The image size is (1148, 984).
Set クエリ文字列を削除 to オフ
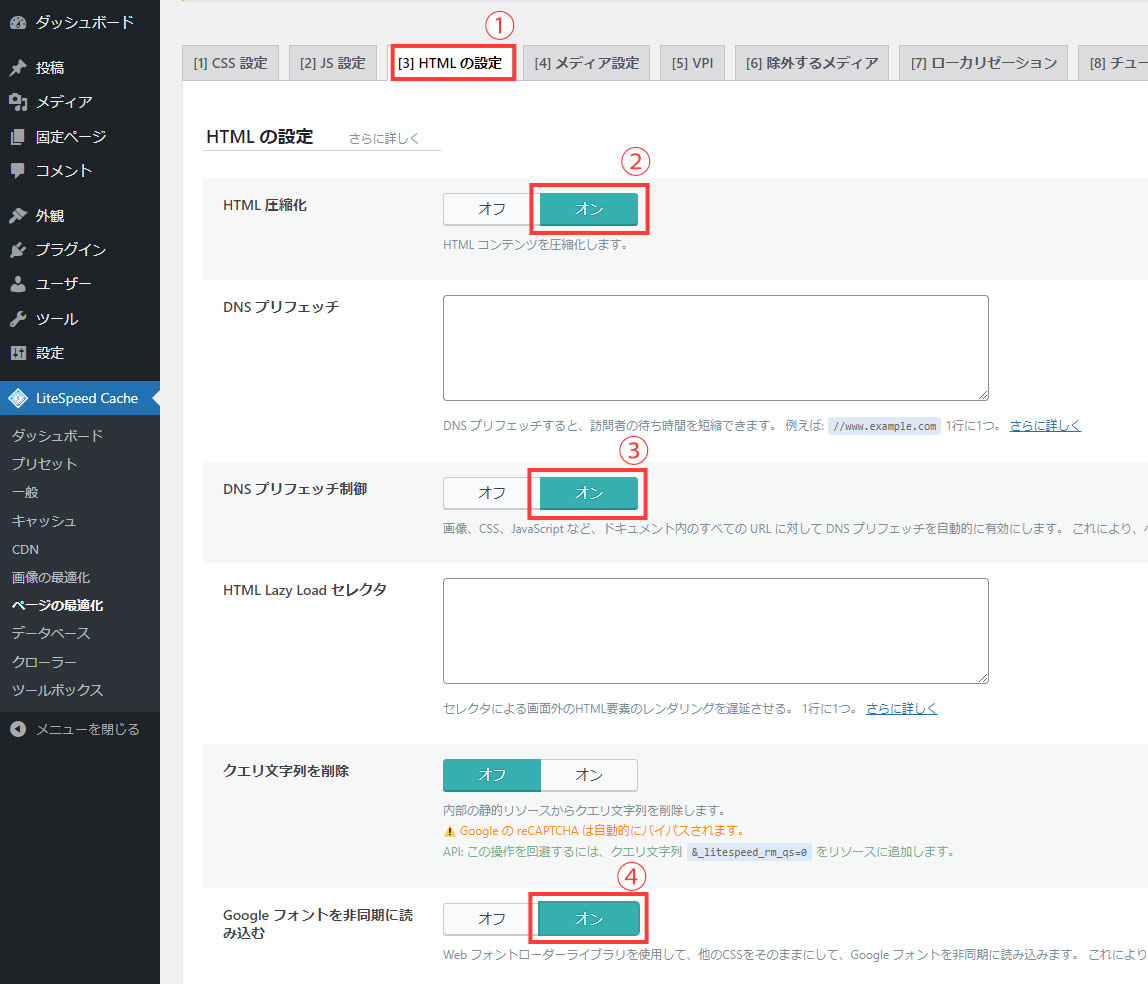coord(491,775)
